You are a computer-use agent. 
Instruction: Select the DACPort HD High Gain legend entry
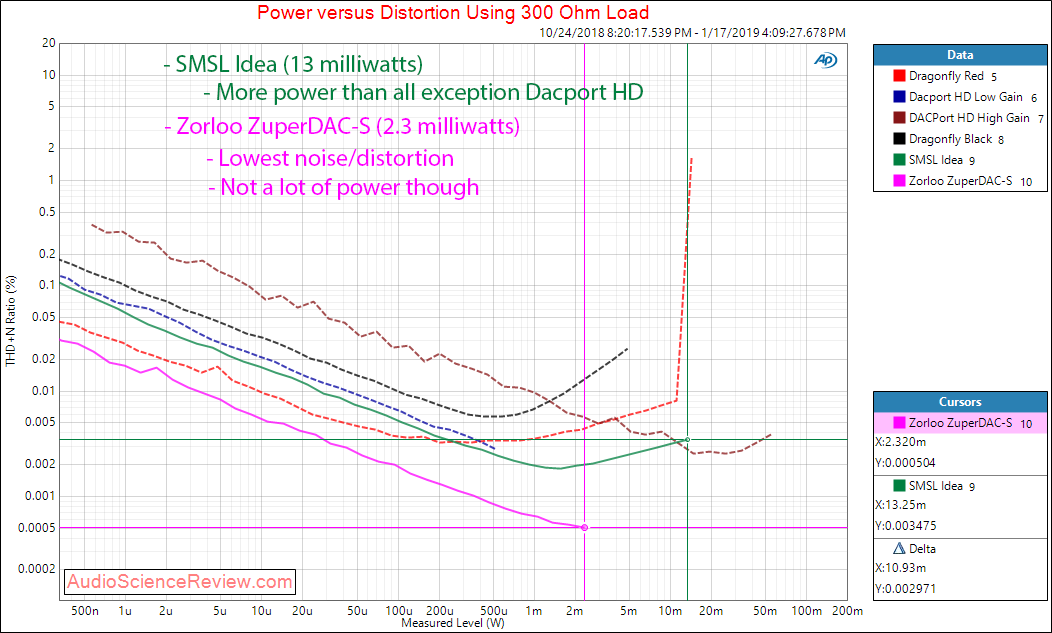coord(969,118)
